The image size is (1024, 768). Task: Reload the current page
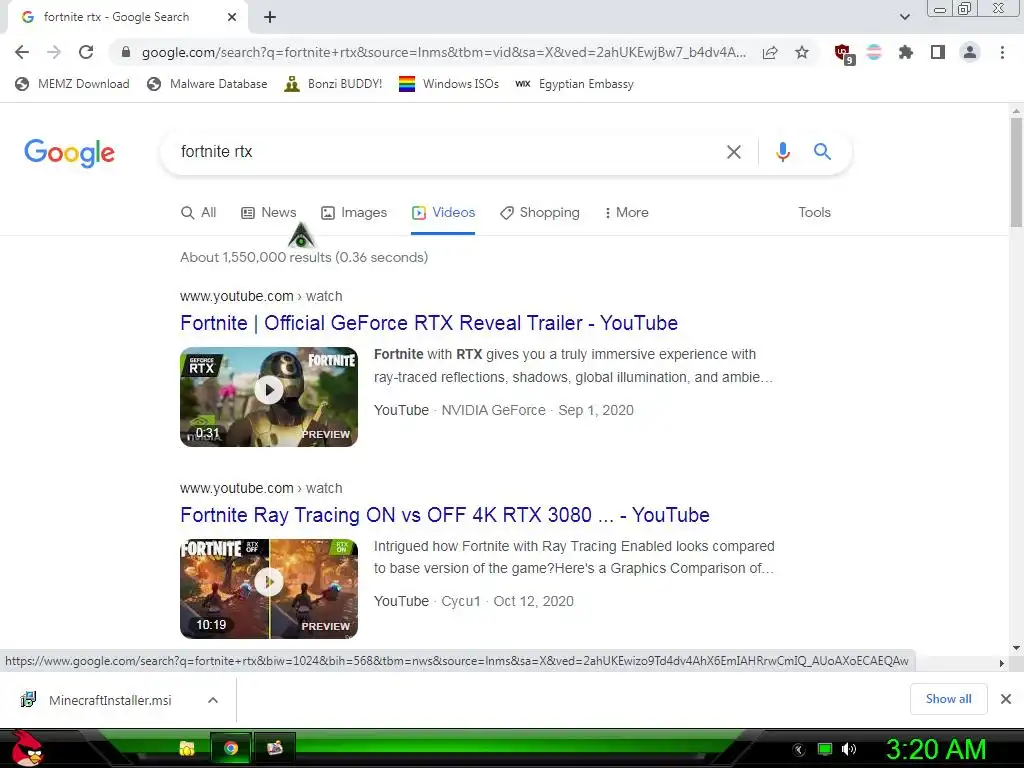click(86, 52)
